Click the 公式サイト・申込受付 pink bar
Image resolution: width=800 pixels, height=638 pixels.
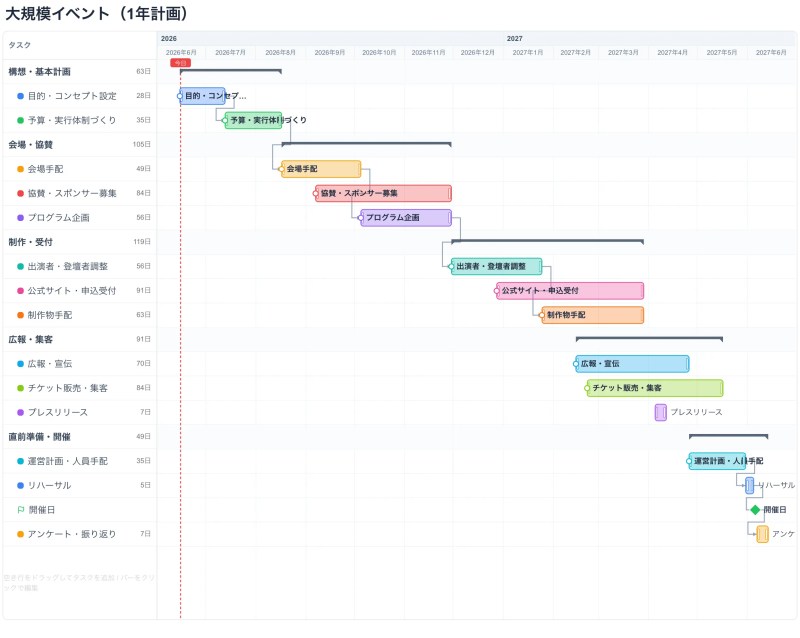(570, 291)
